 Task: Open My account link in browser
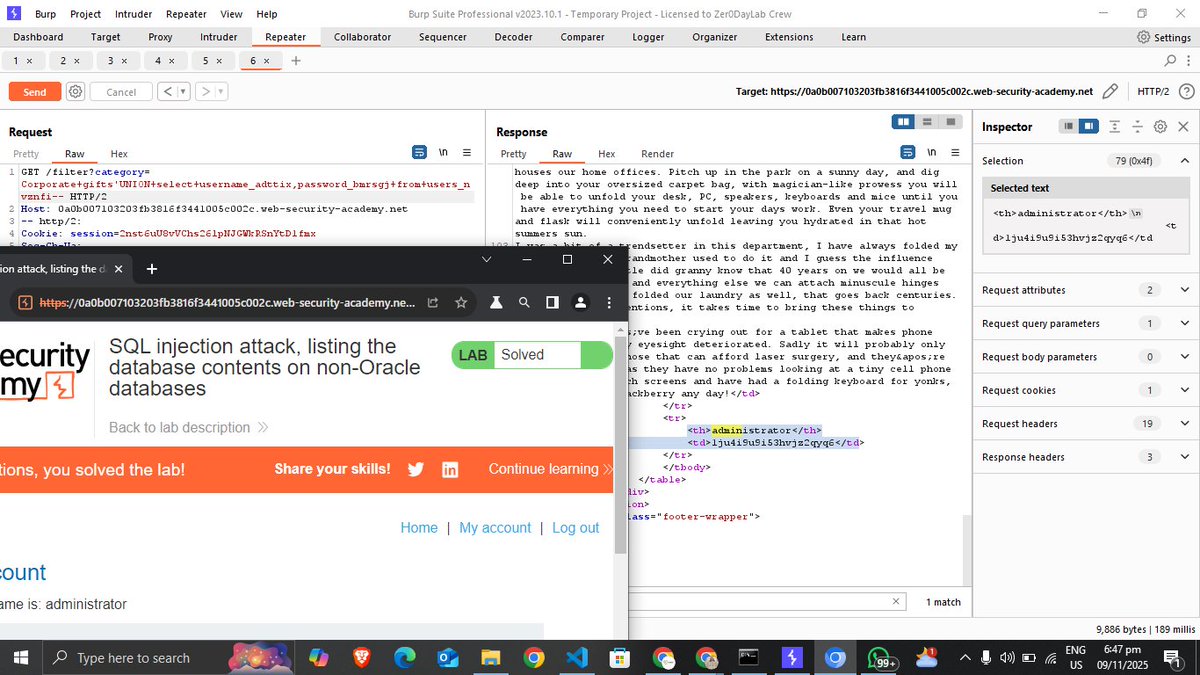click(495, 528)
